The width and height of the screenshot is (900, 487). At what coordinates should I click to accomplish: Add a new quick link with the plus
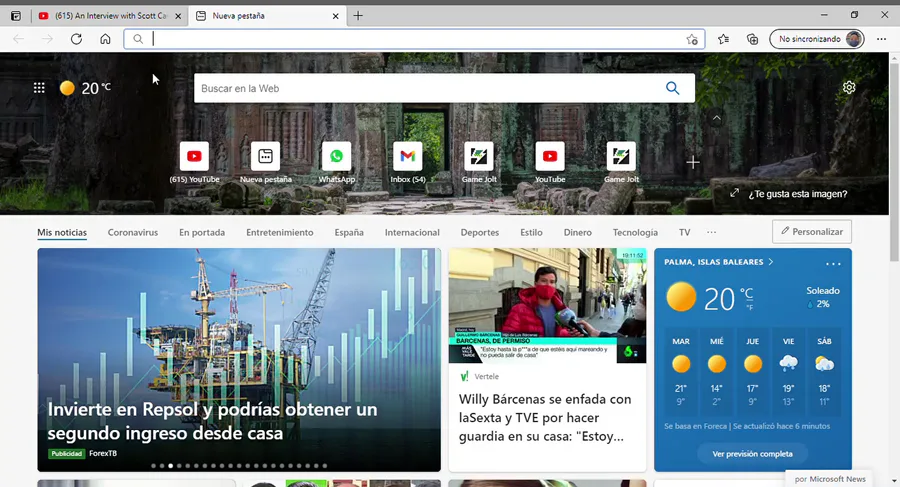693,163
